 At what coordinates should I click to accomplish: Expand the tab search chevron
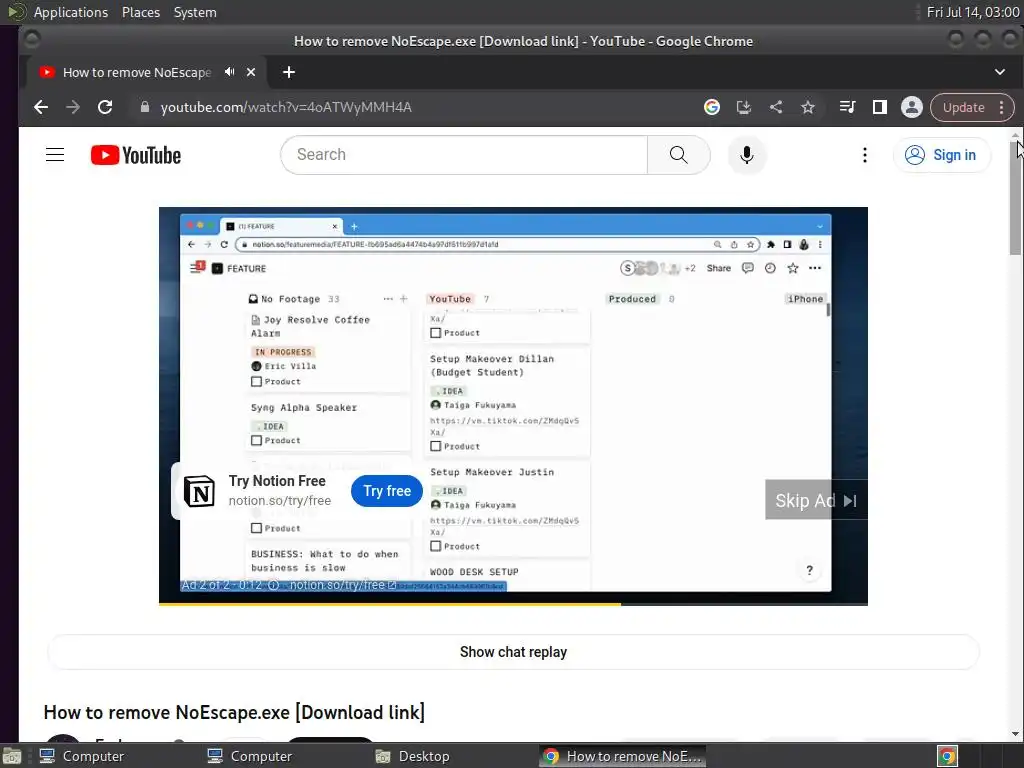1000,72
